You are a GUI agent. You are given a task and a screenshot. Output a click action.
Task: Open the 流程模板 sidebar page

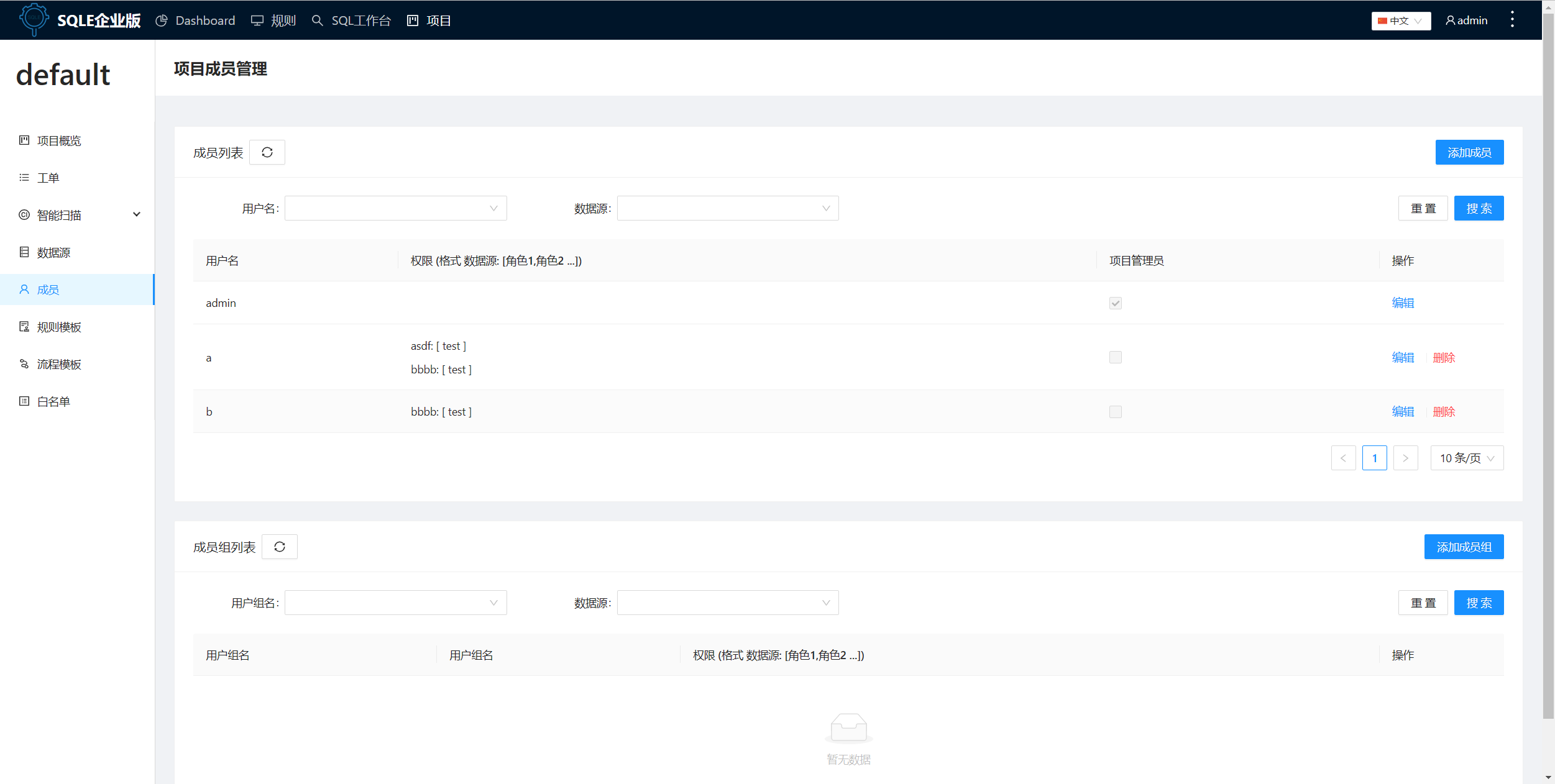click(x=58, y=364)
